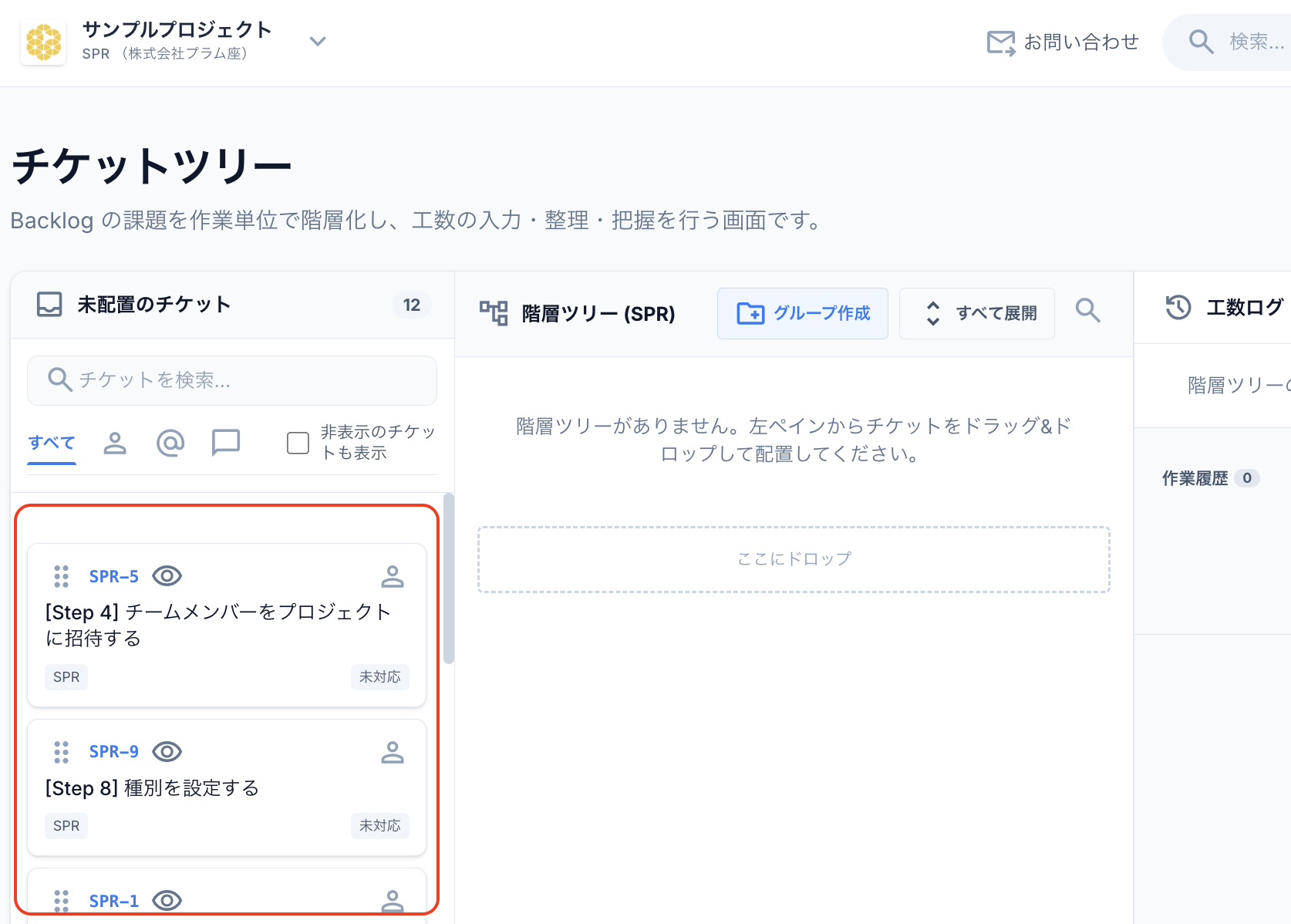Enable the 非表示のチケットも表示 checkbox
Viewport: 1291px width, 924px height.
[297, 443]
